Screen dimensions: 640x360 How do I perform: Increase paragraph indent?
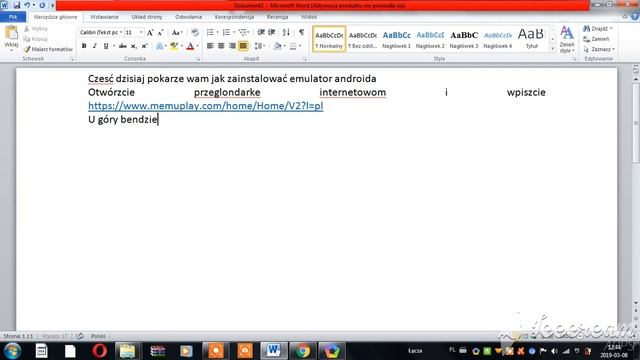271,32
